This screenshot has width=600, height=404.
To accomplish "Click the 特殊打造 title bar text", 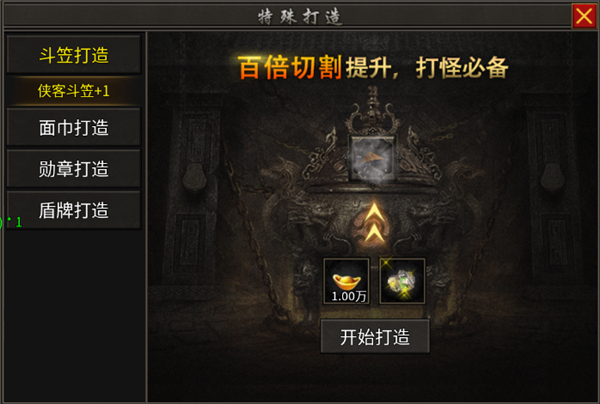I will point(300,17).
